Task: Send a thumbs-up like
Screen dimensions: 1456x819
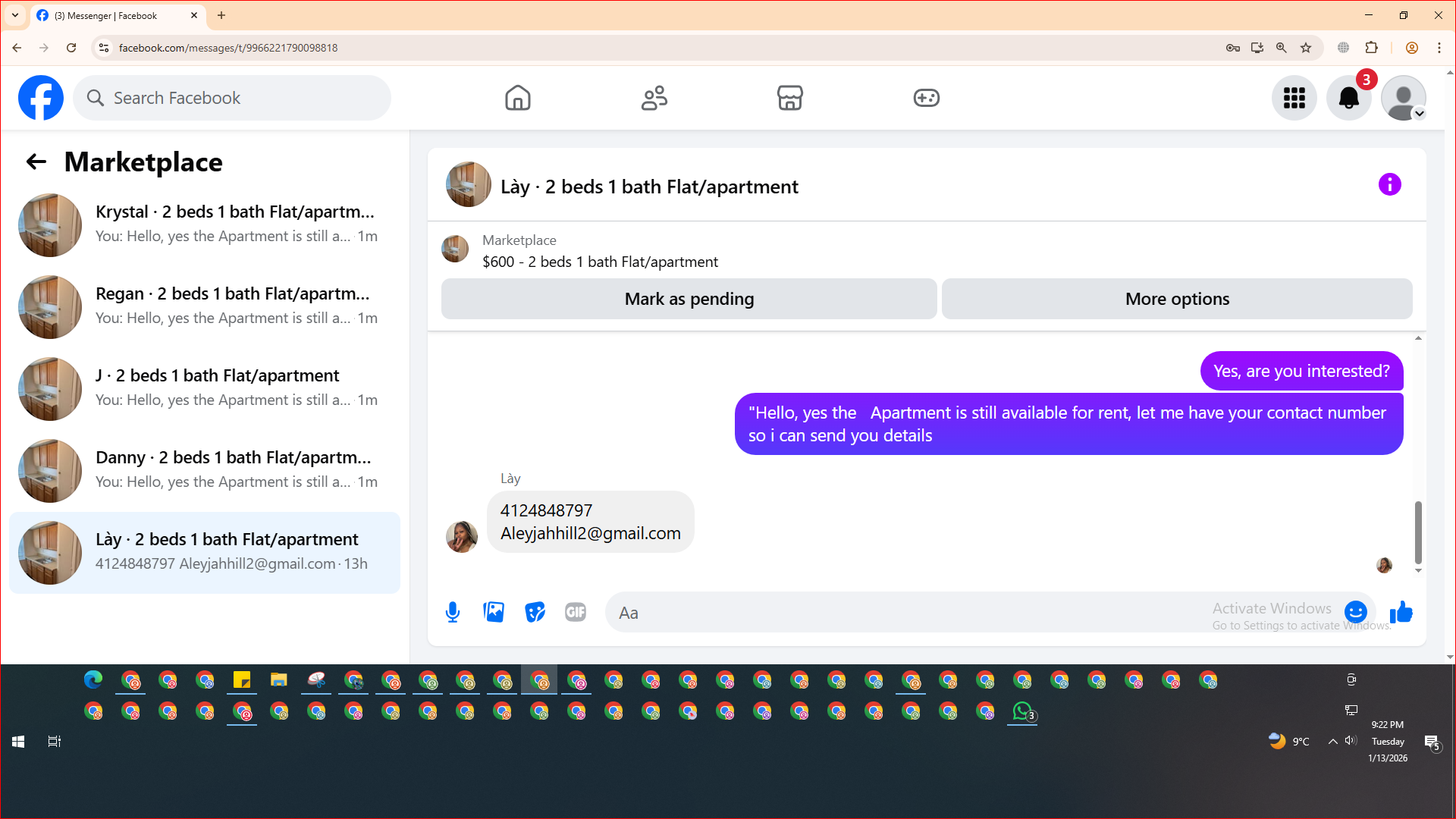Action: (x=1401, y=612)
